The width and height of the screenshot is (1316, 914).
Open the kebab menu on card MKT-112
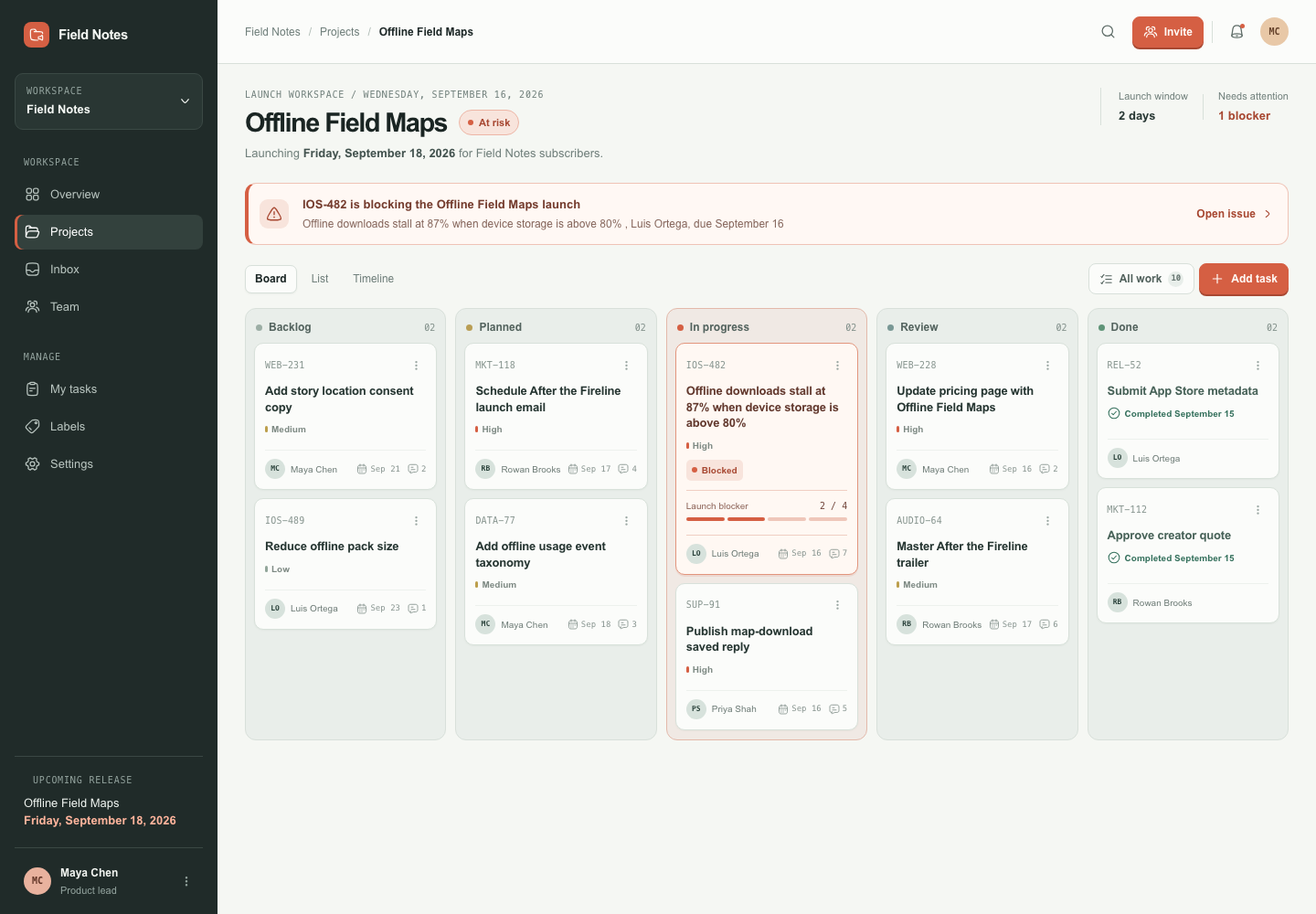tap(1258, 510)
